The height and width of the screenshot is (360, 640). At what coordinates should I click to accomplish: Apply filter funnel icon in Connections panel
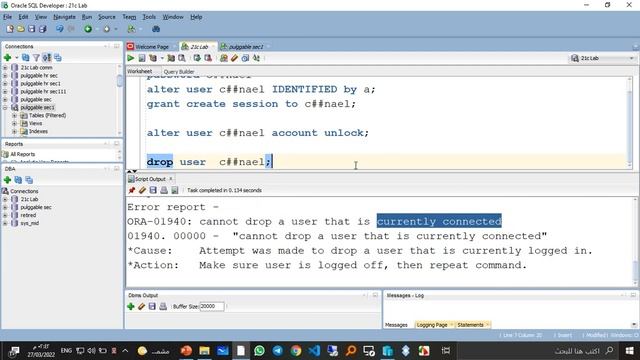tap(36, 58)
